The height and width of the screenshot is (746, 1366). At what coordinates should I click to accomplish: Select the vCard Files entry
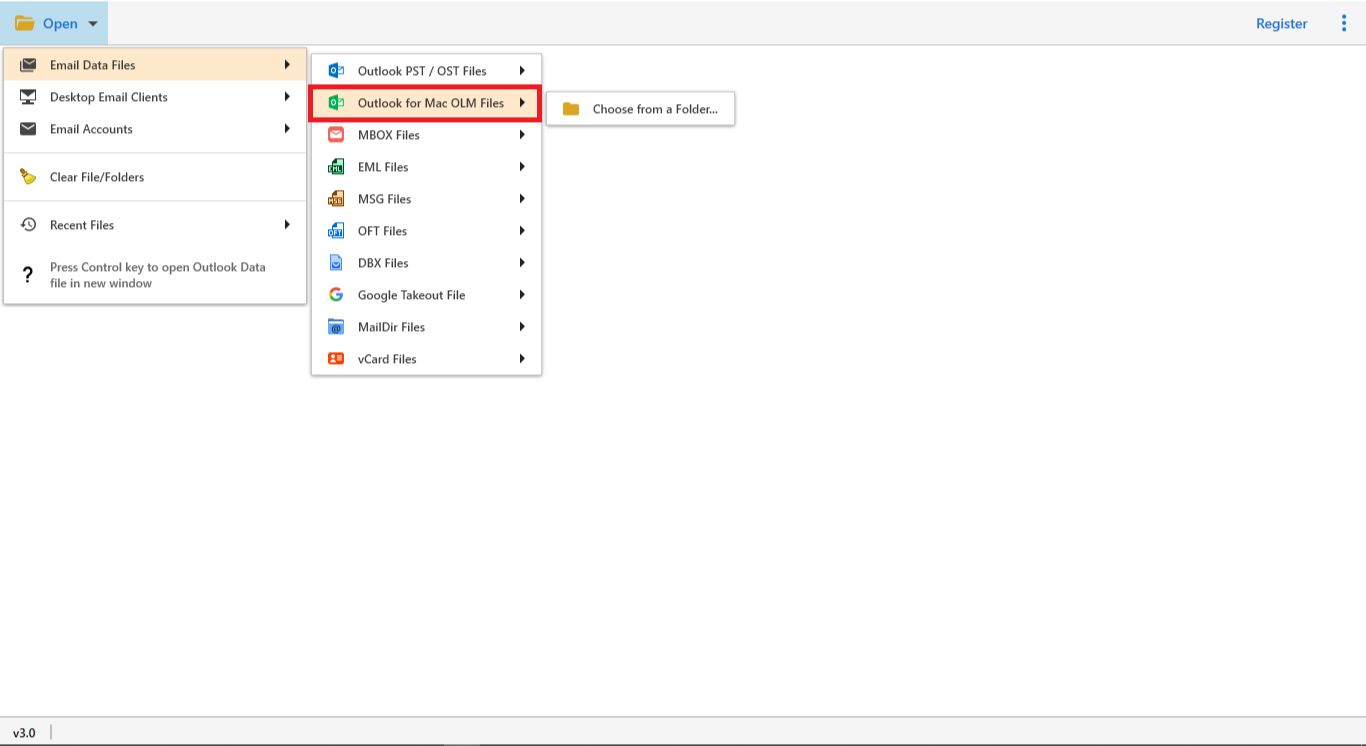pyautogui.click(x=427, y=359)
